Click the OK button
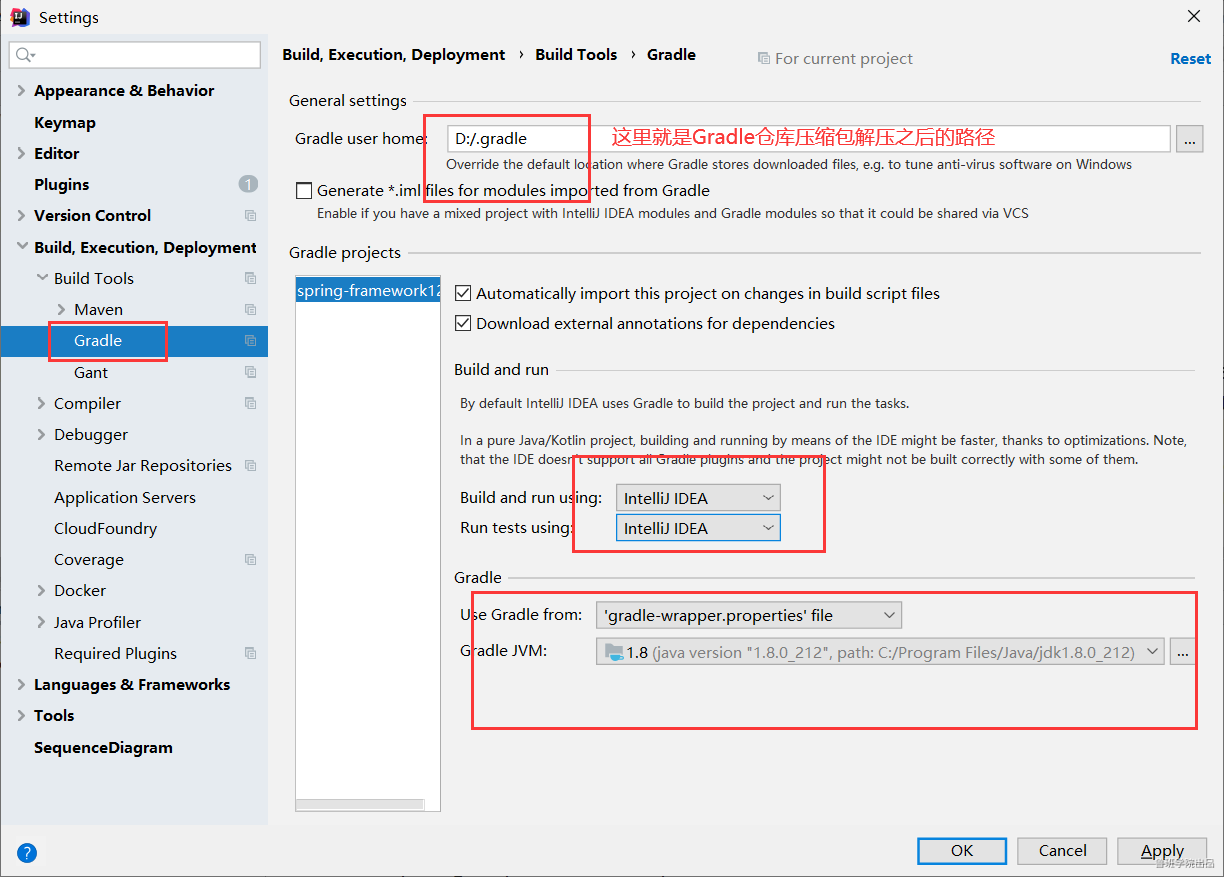The image size is (1224, 877). pos(962,850)
